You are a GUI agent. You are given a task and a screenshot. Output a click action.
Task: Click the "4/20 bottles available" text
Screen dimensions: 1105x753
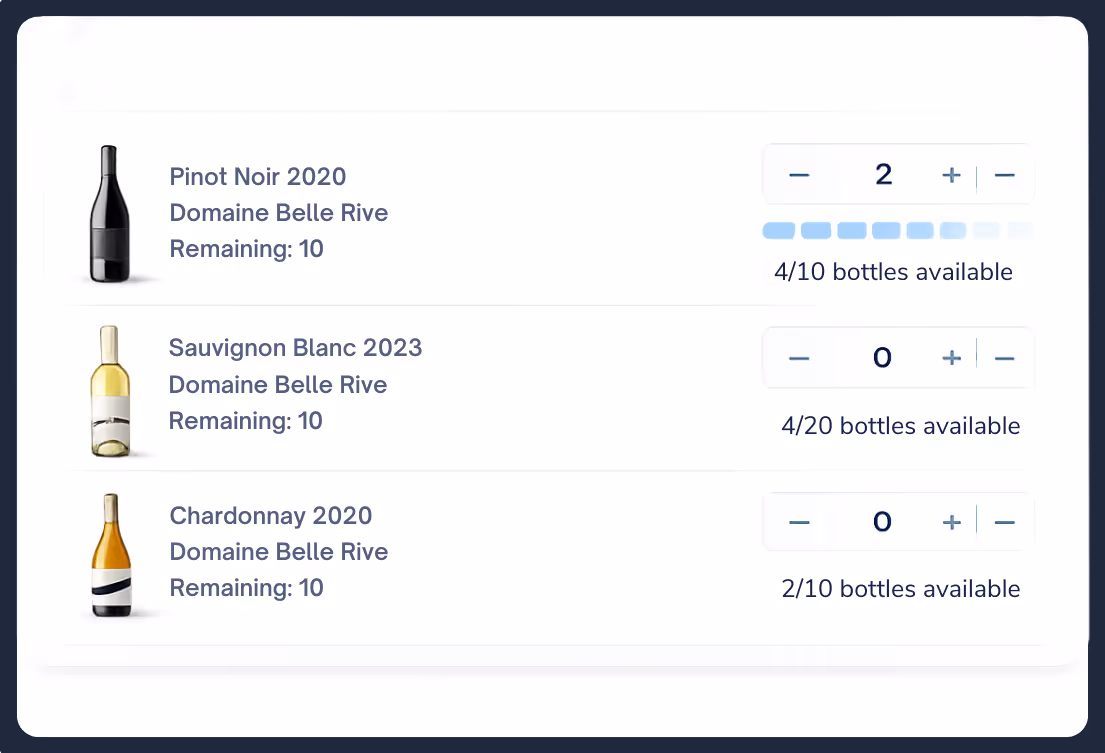[900, 426]
